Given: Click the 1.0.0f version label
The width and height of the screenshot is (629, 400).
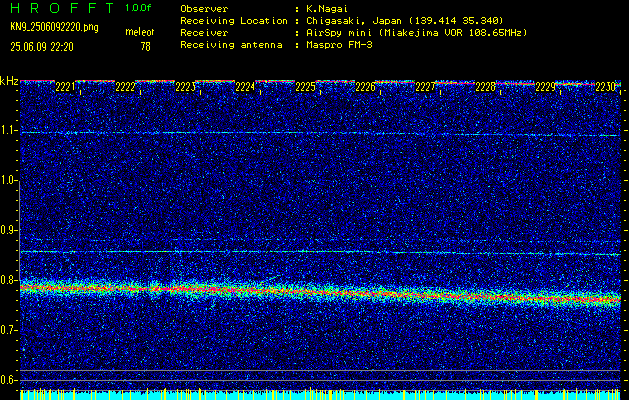Looking at the screenshot, I should coord(138,8).
